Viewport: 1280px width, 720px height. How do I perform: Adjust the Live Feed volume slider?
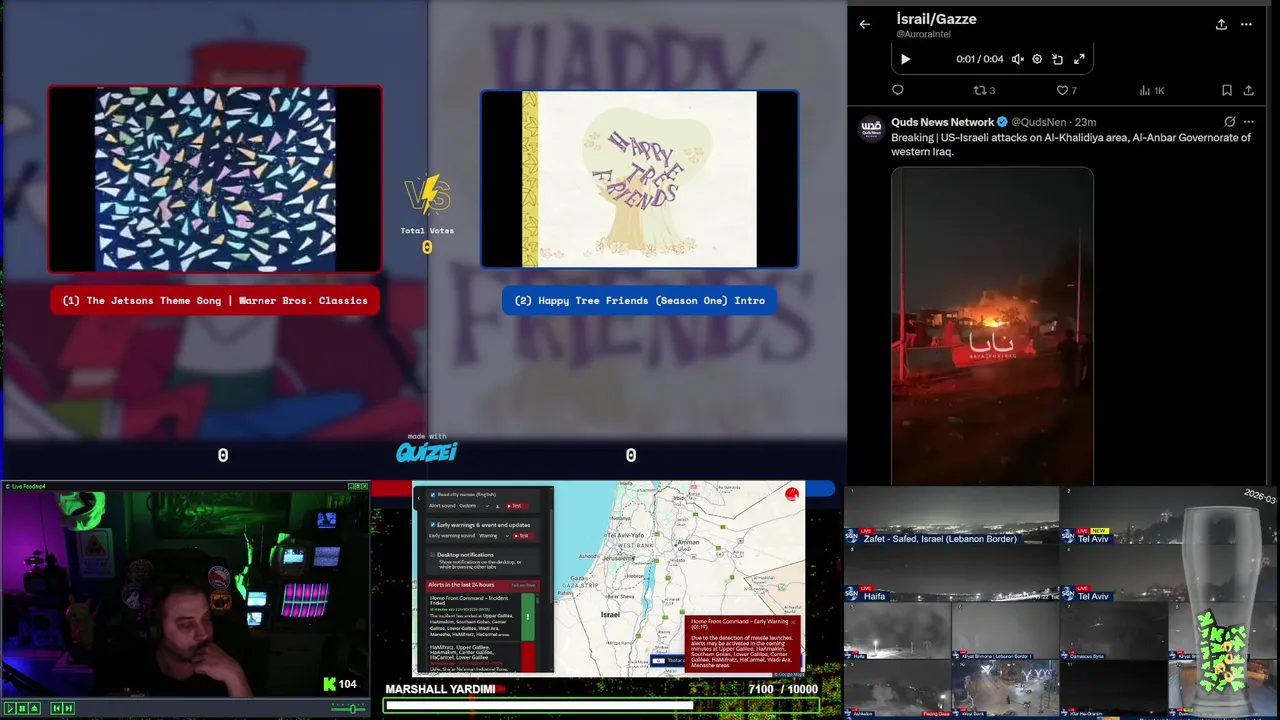pyautogui.click(x=349, y=708)
